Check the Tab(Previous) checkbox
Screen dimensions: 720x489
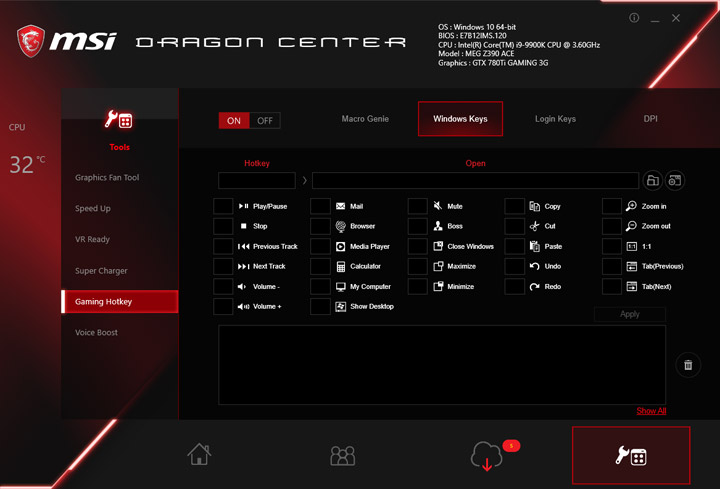[612, 266]
